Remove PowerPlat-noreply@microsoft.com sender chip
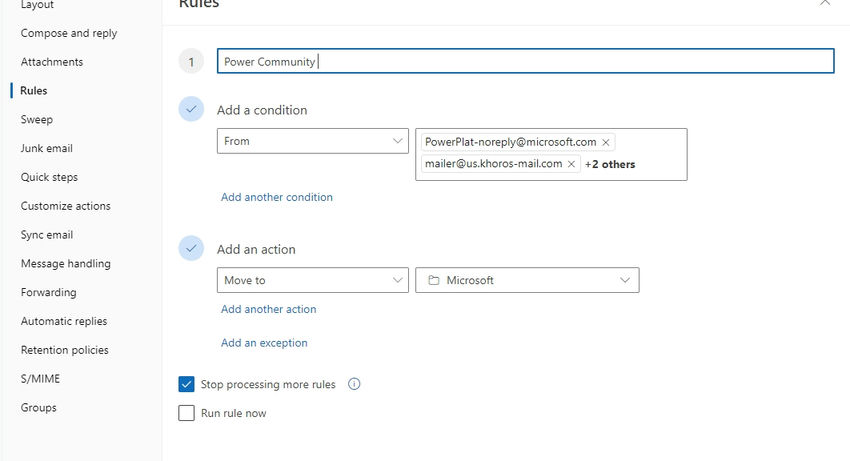This screenshot has height=461, width=850. click(x=606, y=142)
